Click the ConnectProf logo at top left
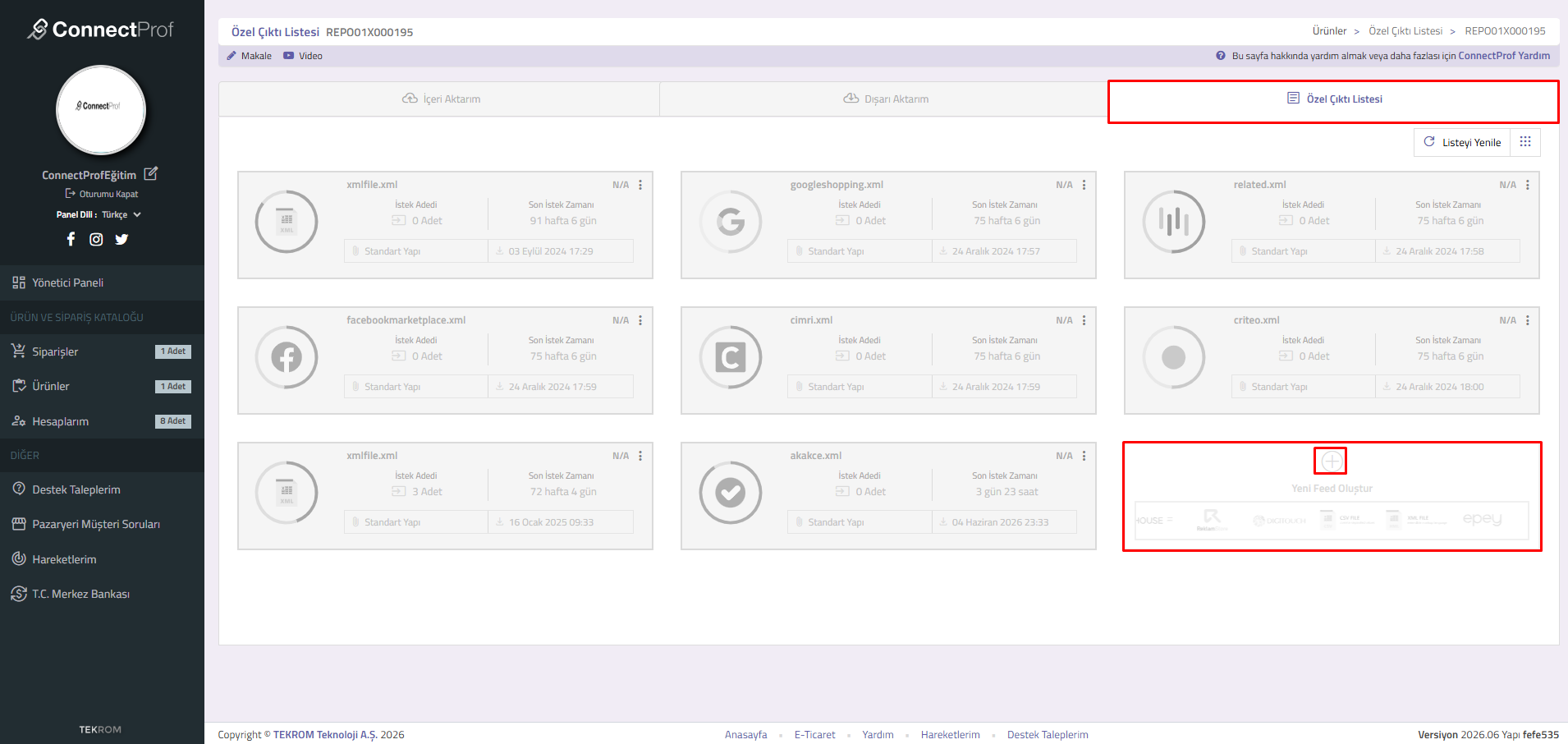 click(x=100, y=30)
